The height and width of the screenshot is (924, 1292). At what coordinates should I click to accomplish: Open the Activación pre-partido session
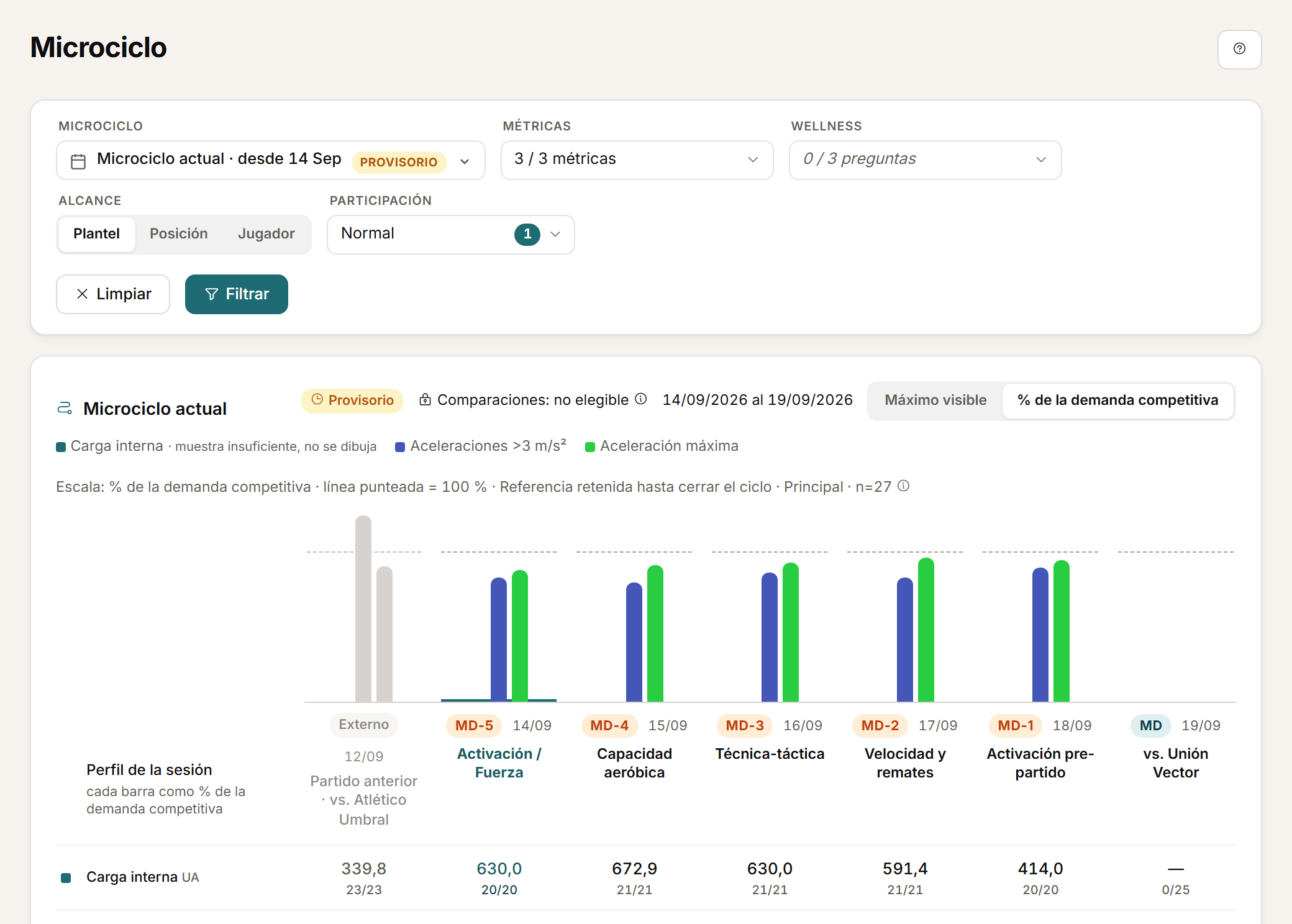(x=1040, y=763)
